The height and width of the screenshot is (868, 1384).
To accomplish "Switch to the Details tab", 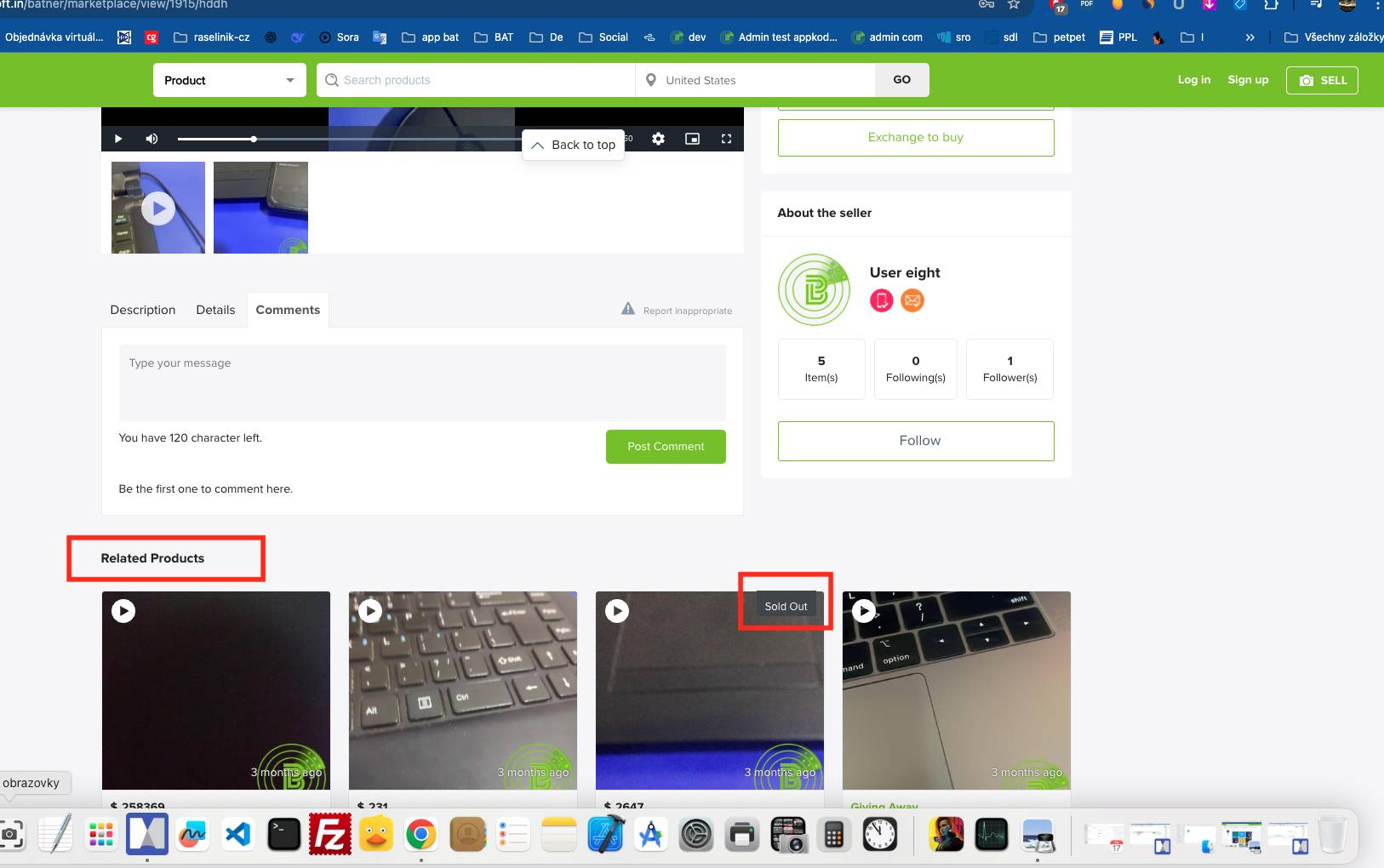I will 215,310.
